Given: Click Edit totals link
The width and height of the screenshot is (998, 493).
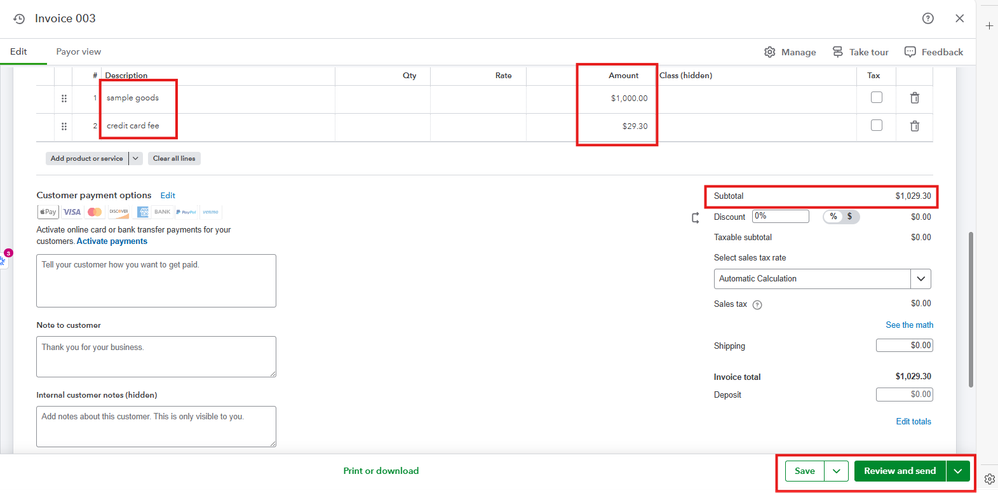Looking at the screenshot, I should 913,422.
